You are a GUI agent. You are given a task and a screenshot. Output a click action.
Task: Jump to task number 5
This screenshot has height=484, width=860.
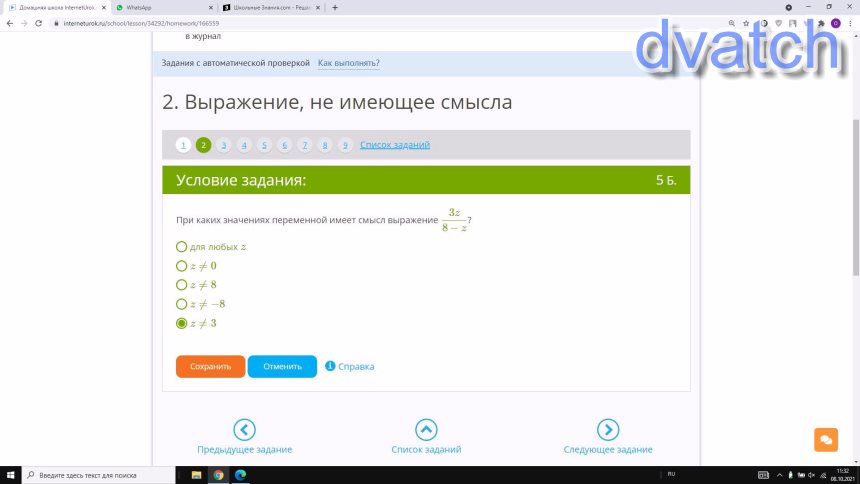264,145
